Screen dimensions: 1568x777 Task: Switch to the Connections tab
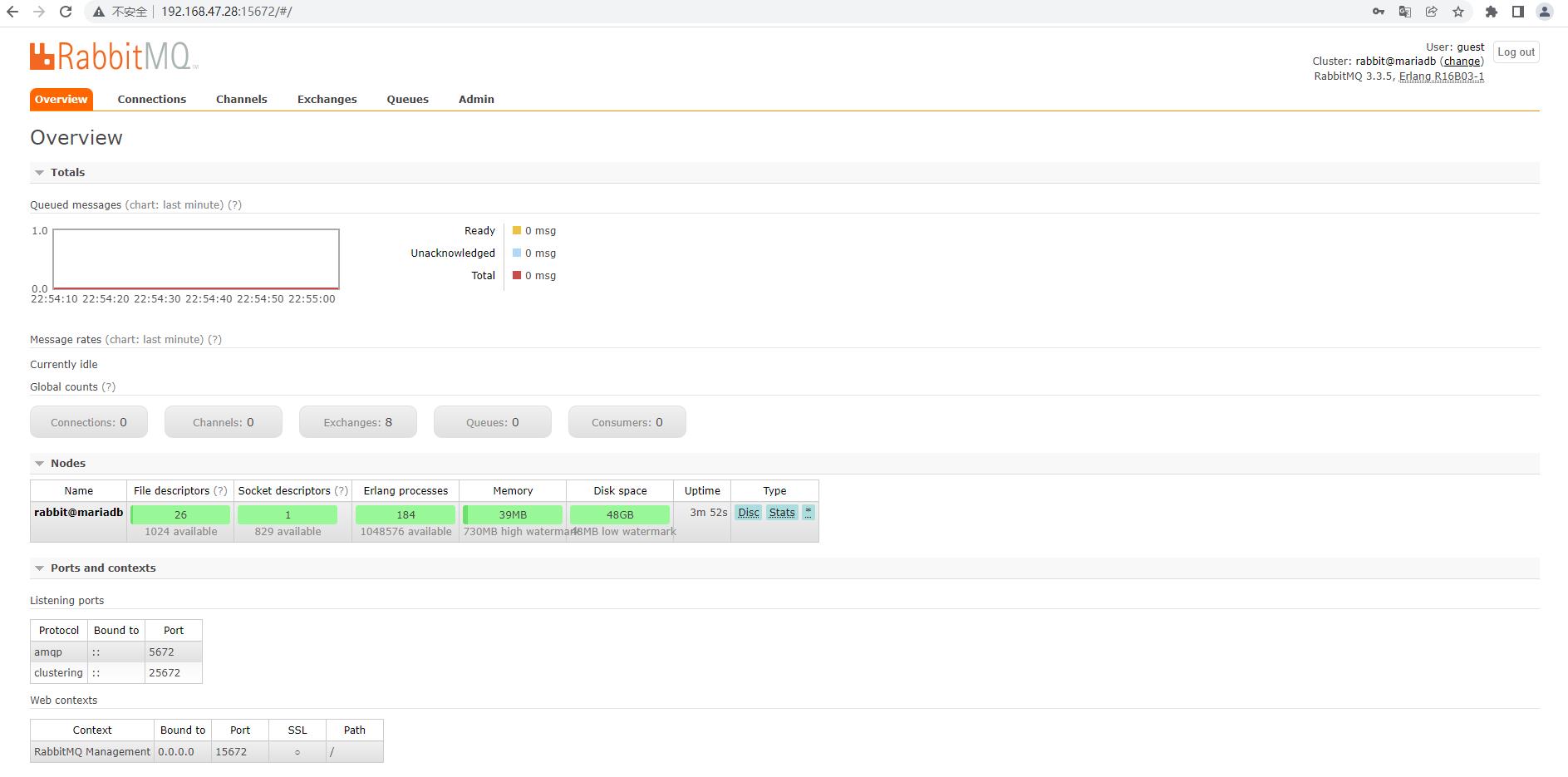tap(152, 99)
